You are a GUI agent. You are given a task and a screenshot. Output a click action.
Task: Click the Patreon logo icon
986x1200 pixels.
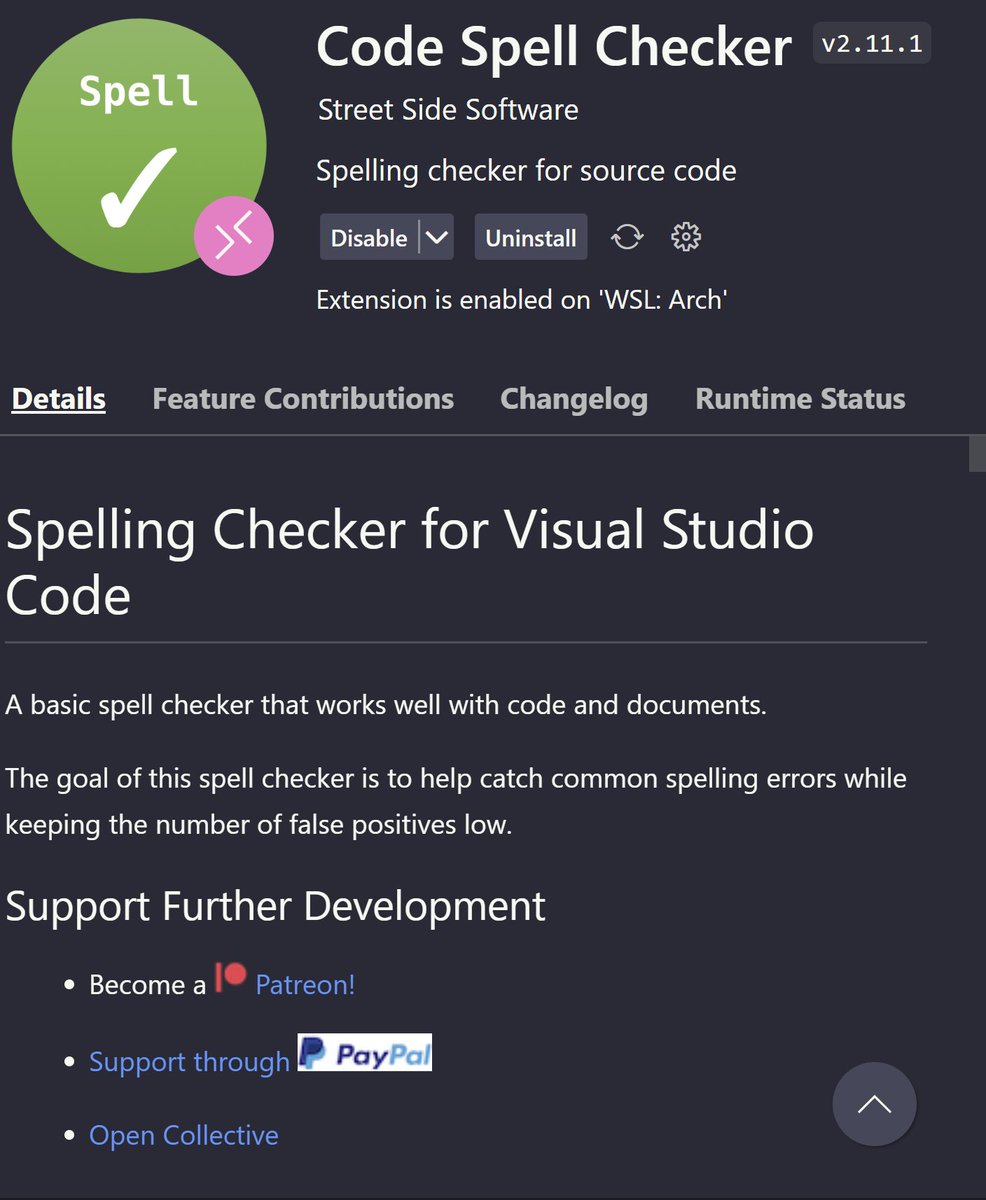click(x=231, y=977)
